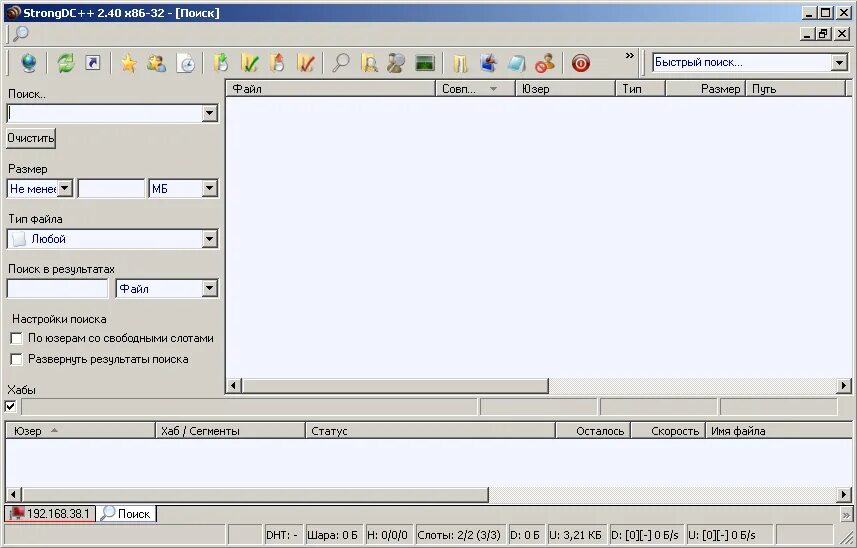Click the small magnifier icon under title bar

point(21,33)
